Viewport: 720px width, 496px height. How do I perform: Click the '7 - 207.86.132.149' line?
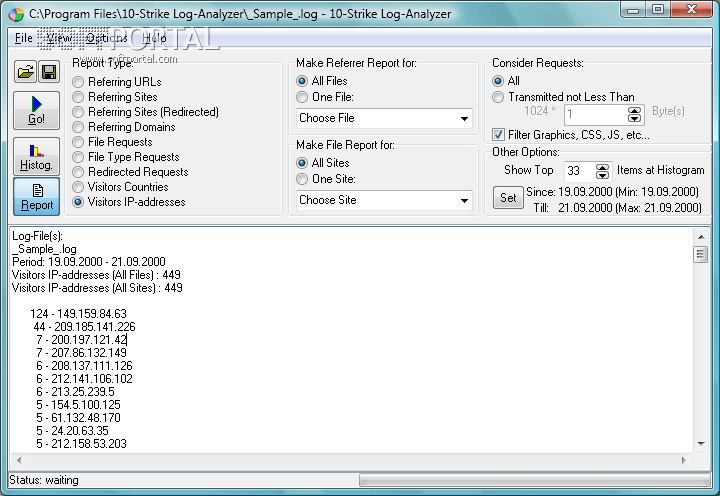point(81,353)
